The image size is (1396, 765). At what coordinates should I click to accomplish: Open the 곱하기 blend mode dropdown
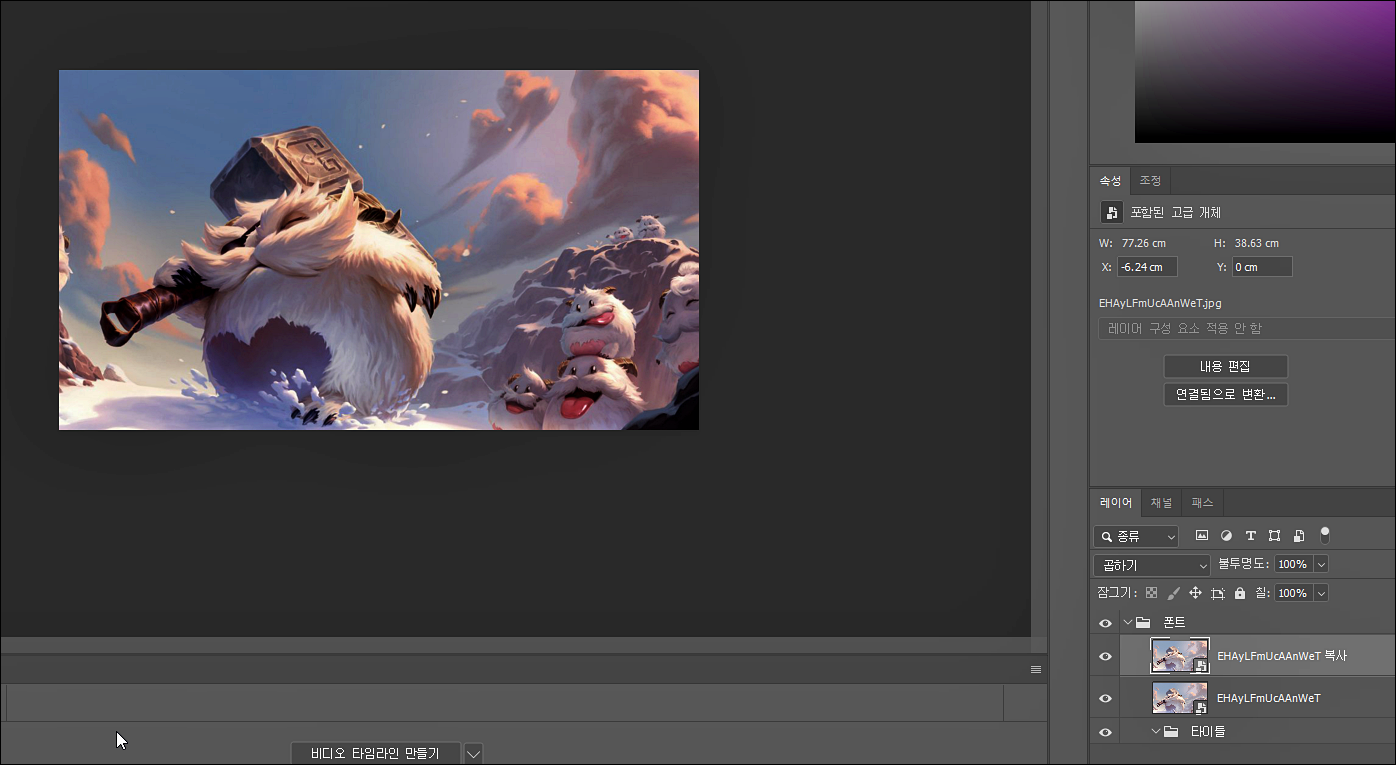point(1152,565)
